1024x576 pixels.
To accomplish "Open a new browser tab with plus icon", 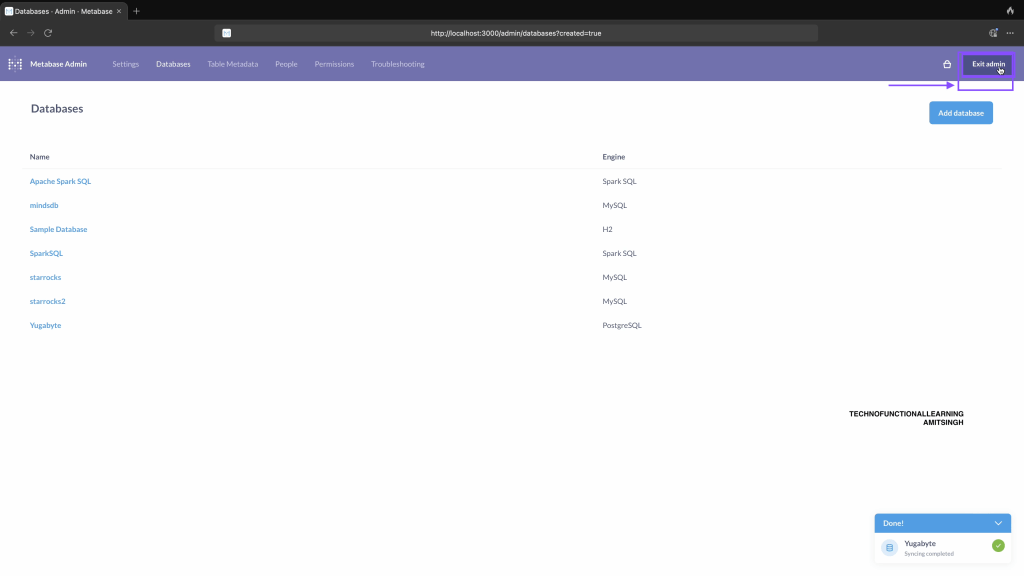I will (x=136, y=11).
